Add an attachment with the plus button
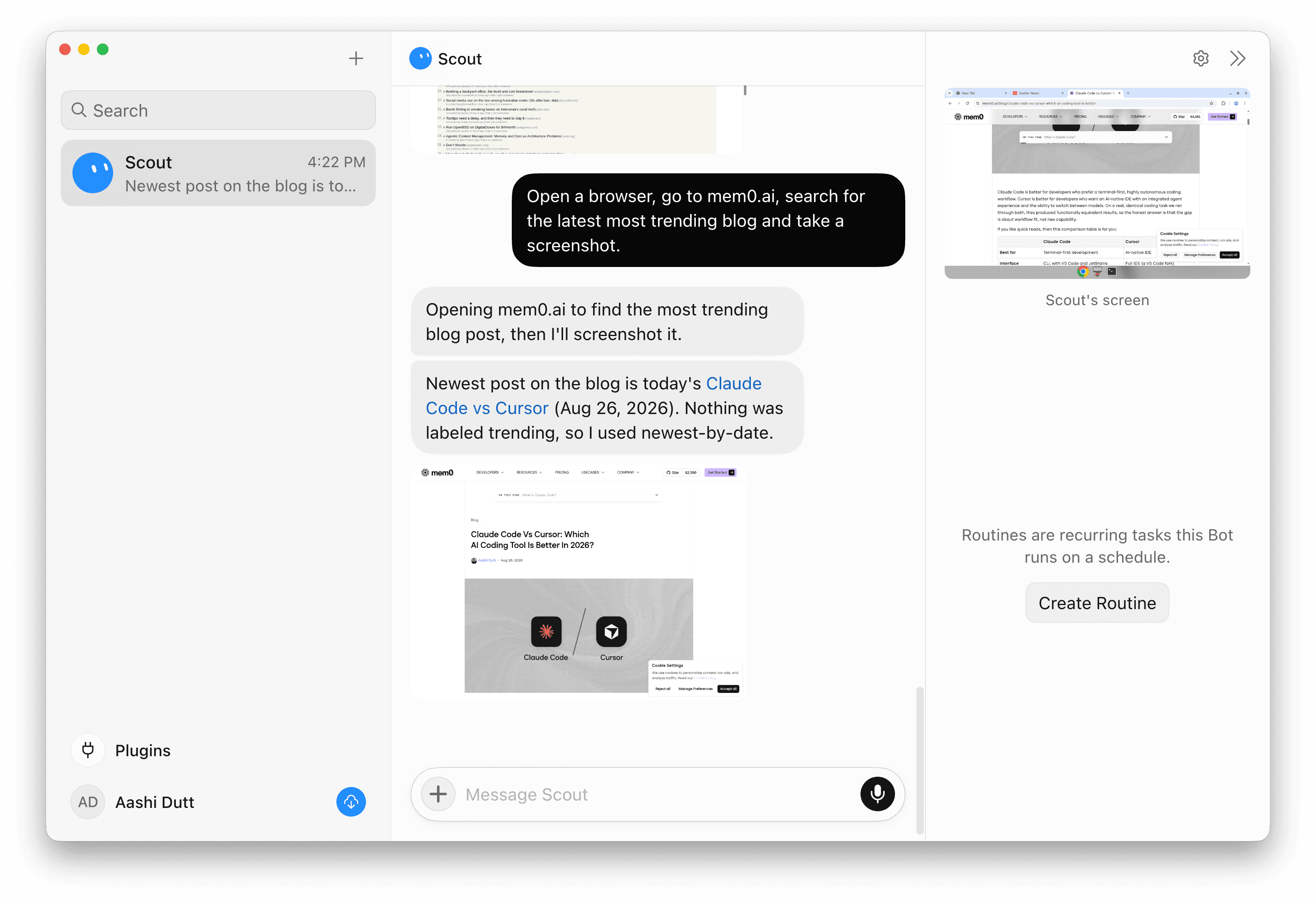This screenshot has width=1316, height=902. [x=438, y=794]
